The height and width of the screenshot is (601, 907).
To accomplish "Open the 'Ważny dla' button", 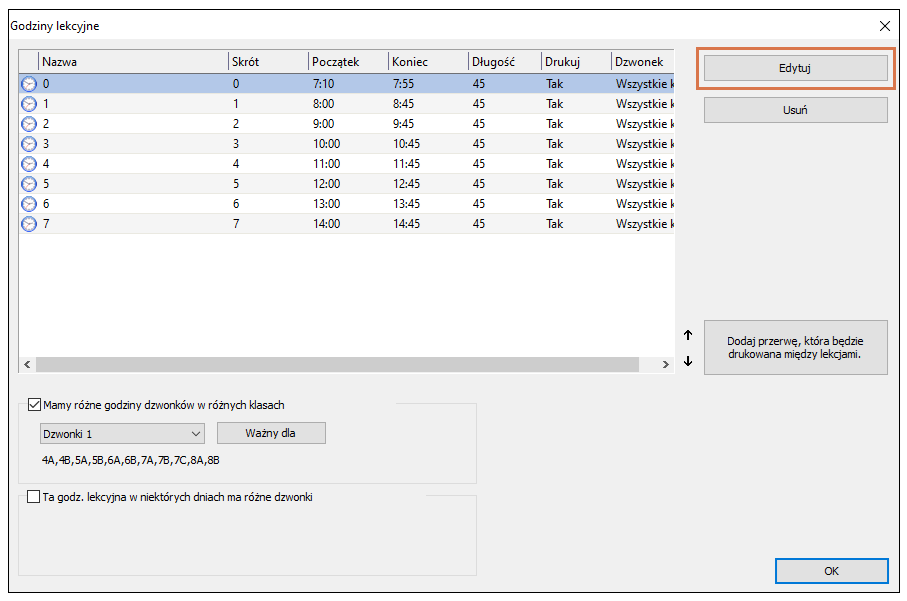I will pyautogui.click(x=271, y=433).
